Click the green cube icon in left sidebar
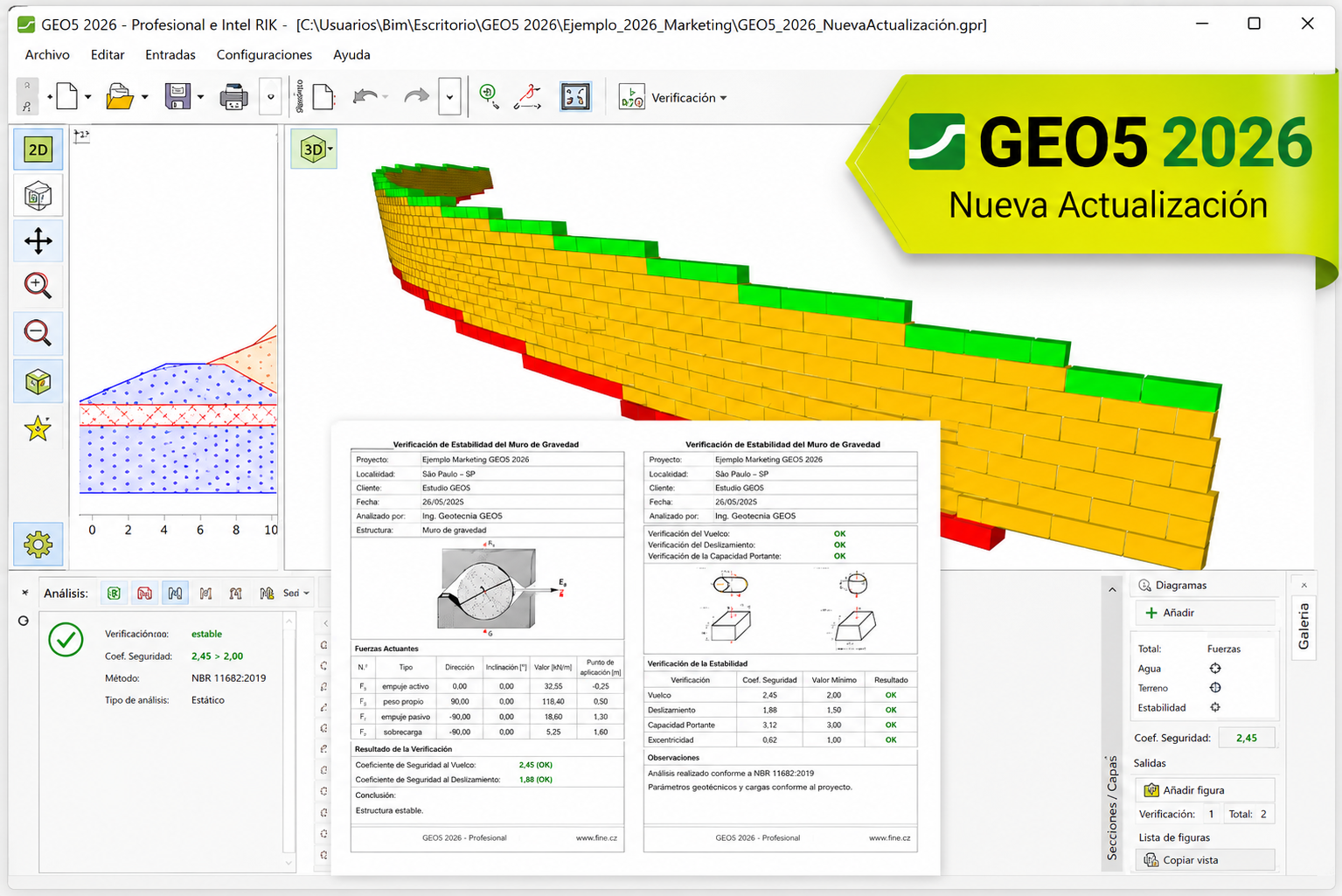This screenshot has height=896, width=1342. 38,381
